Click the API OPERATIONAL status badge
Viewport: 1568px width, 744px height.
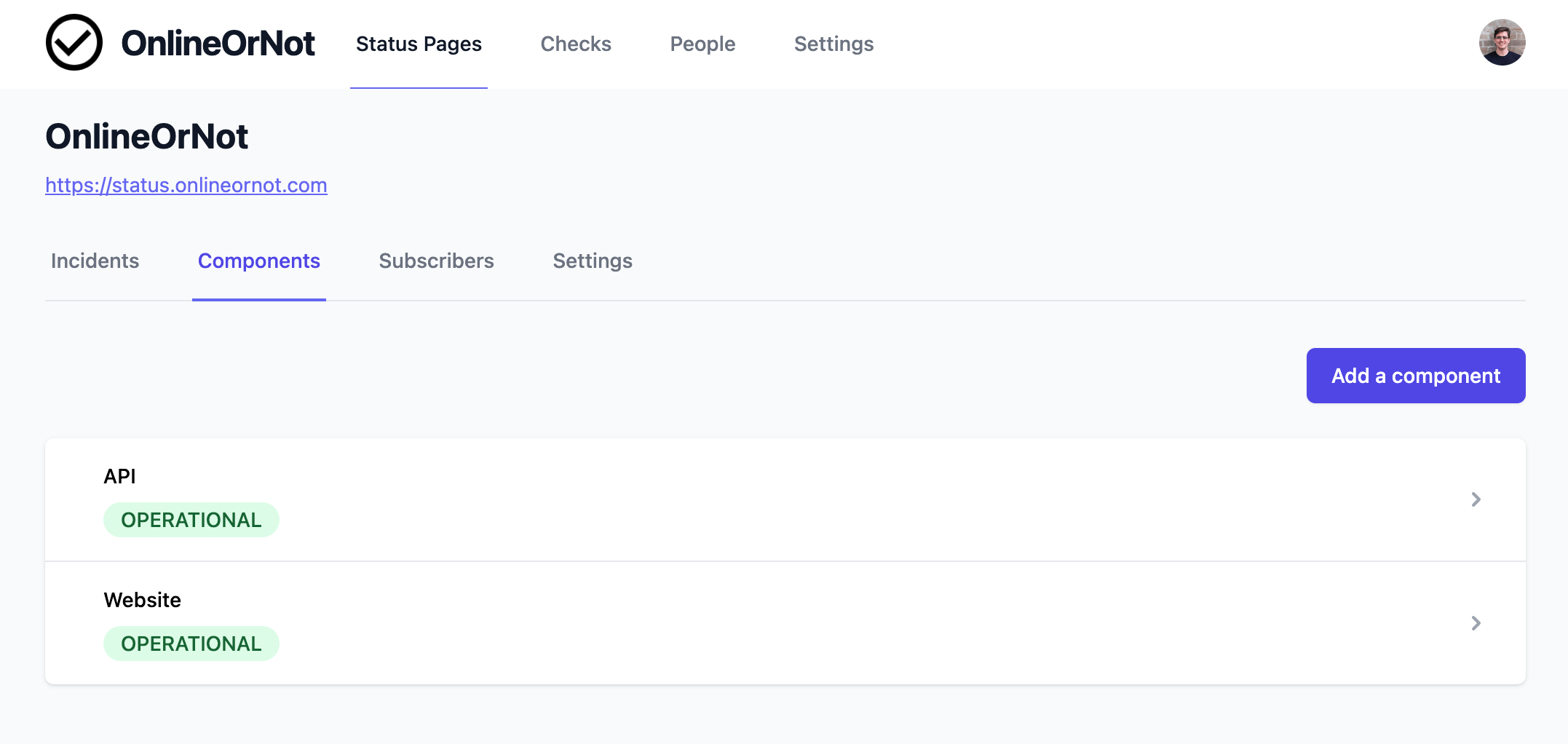coord(191,520)
